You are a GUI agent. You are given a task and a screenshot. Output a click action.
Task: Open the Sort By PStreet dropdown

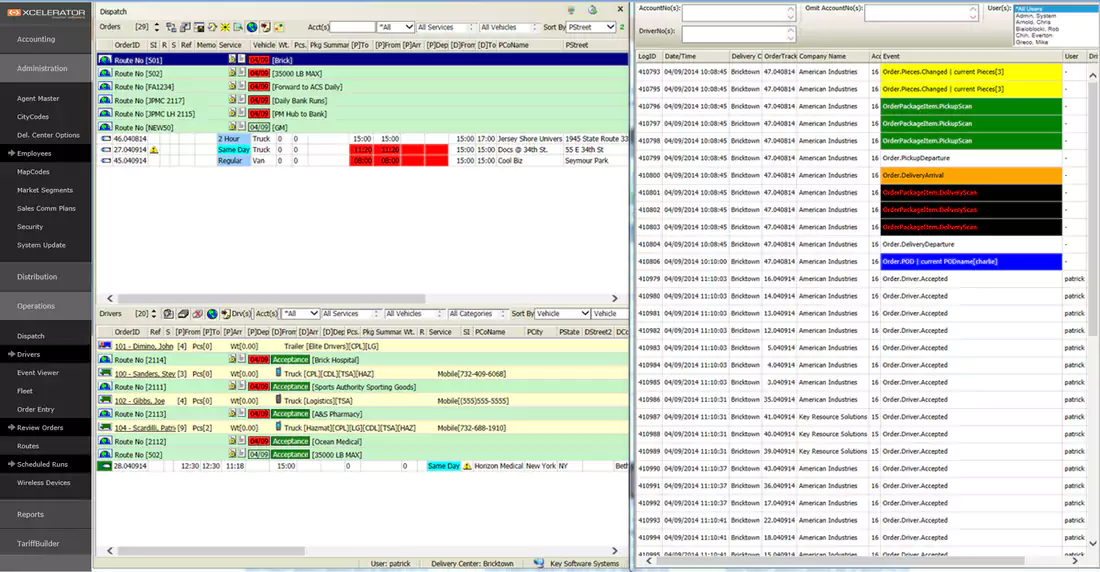pos(609,27)
